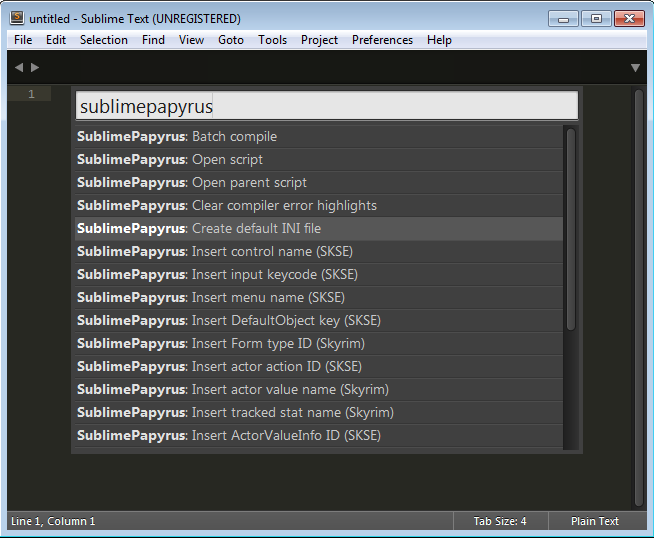Image resolution: width=654 pixels, height=538 pixels.
Task: Select Create default INI file command
Action: (319, 229)
